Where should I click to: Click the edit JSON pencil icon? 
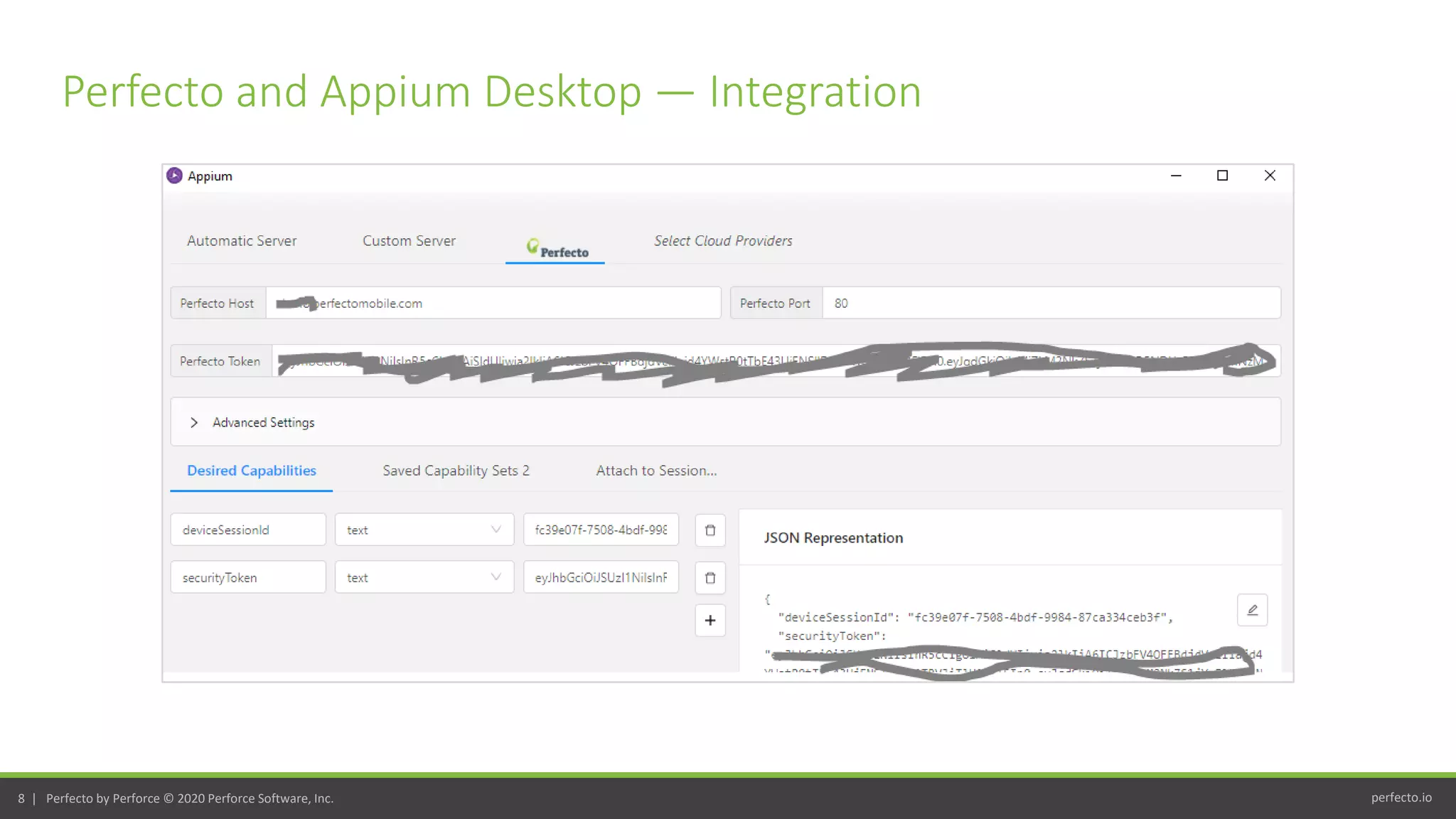pos(1252,610)
